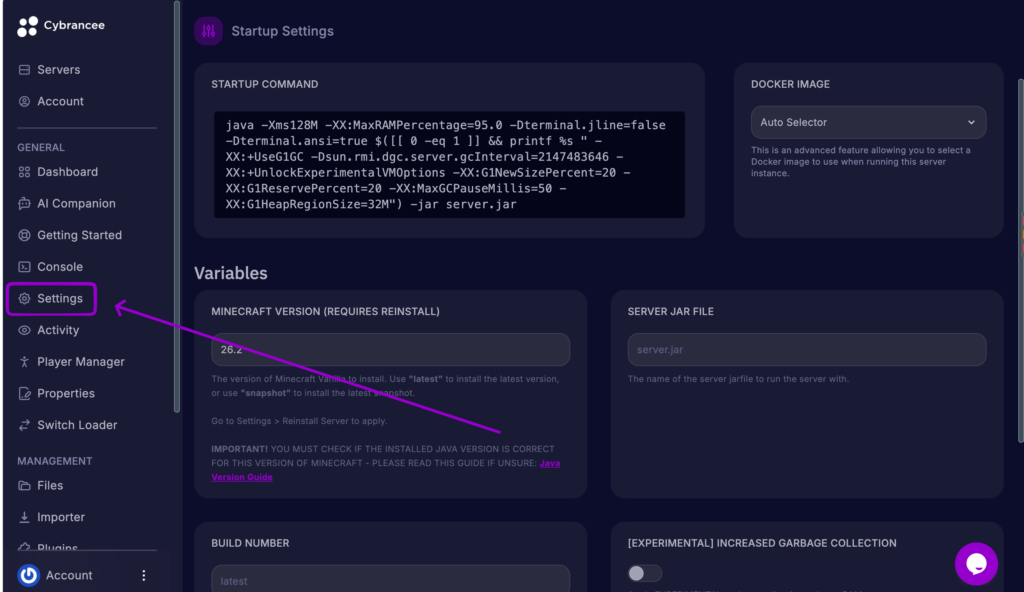Open Switch Loader page
The width and height of the screenshot is (1024, 592).
[x=77, y=425]
